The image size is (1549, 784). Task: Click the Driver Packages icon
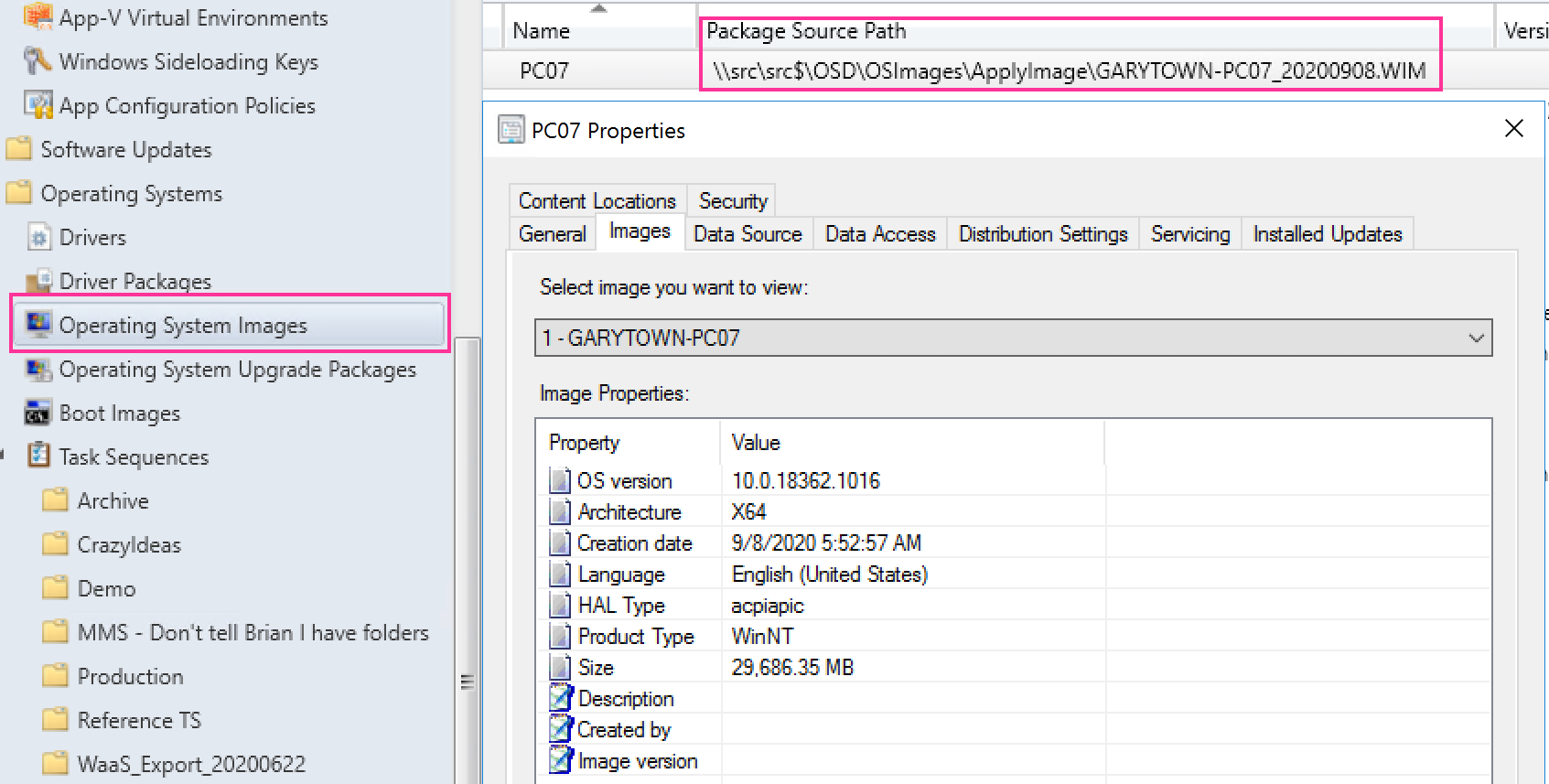click(38, 281)
